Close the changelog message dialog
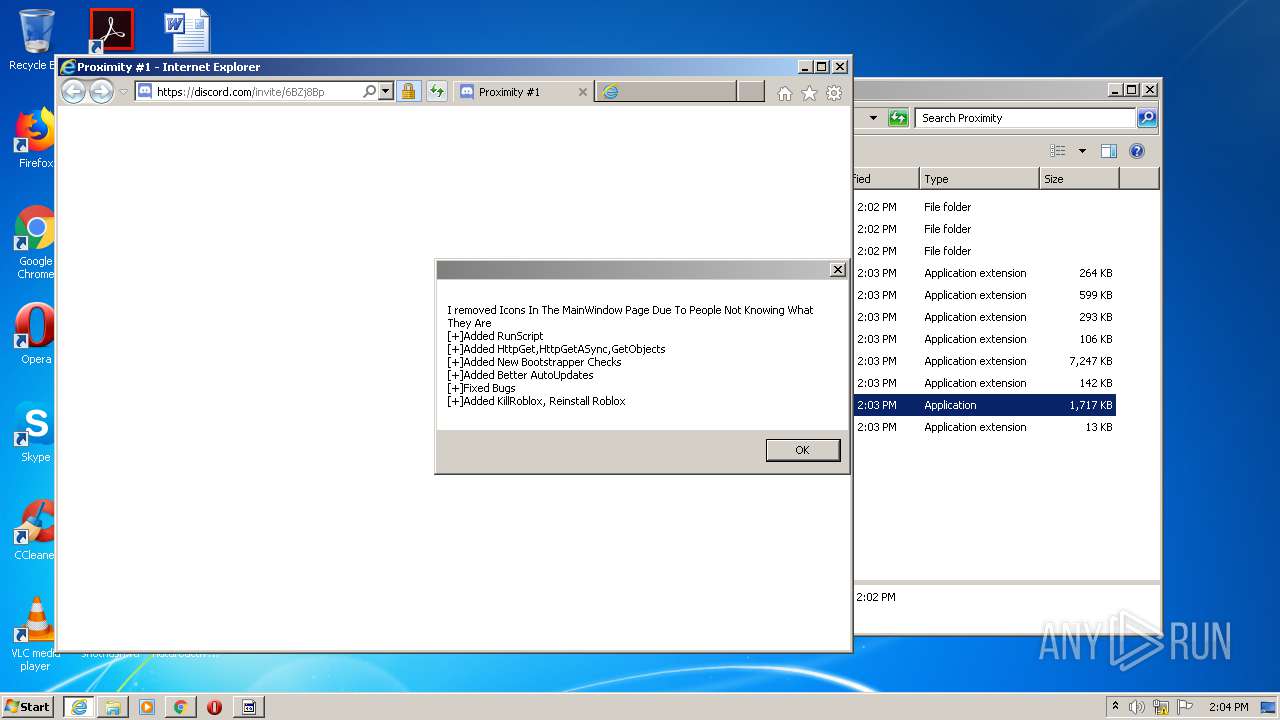 [x=837, y=270]
